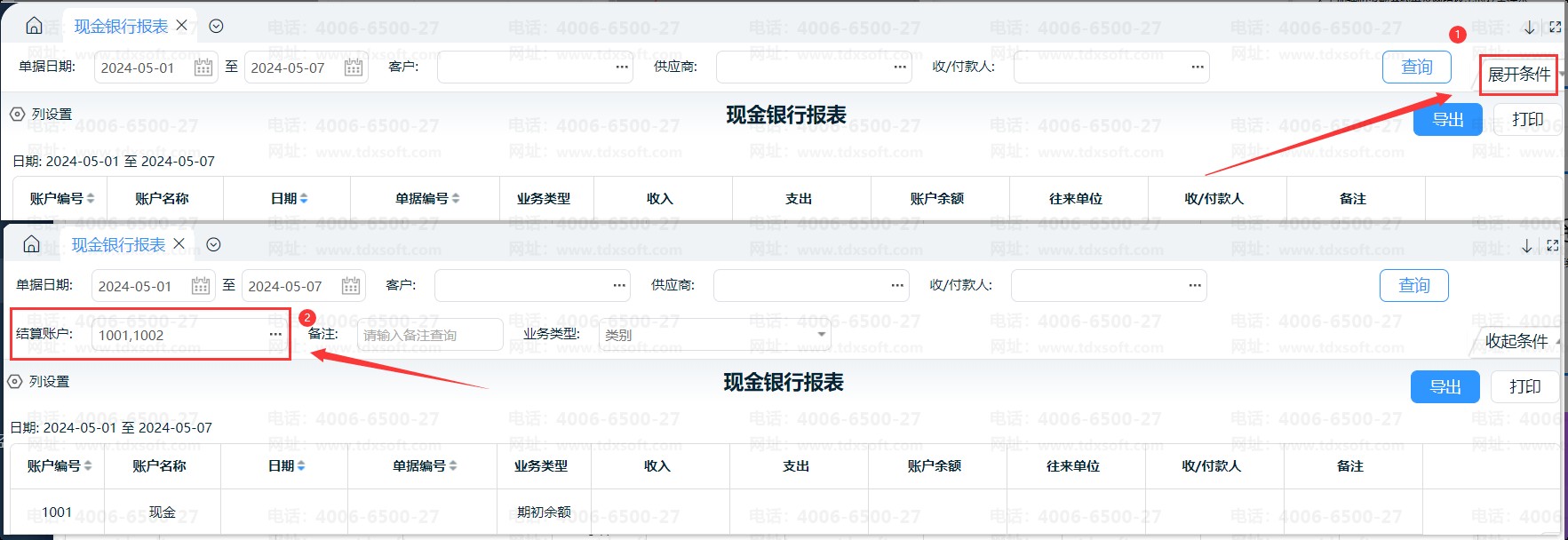Sort by 单据编号 column in the upper table

[x=456, y=199]
